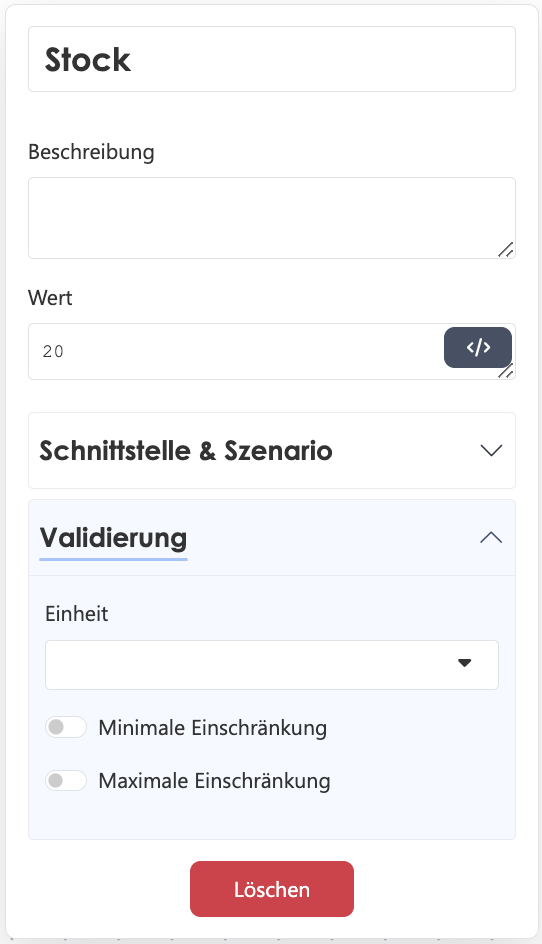Collapse the Validierung section

272,538
